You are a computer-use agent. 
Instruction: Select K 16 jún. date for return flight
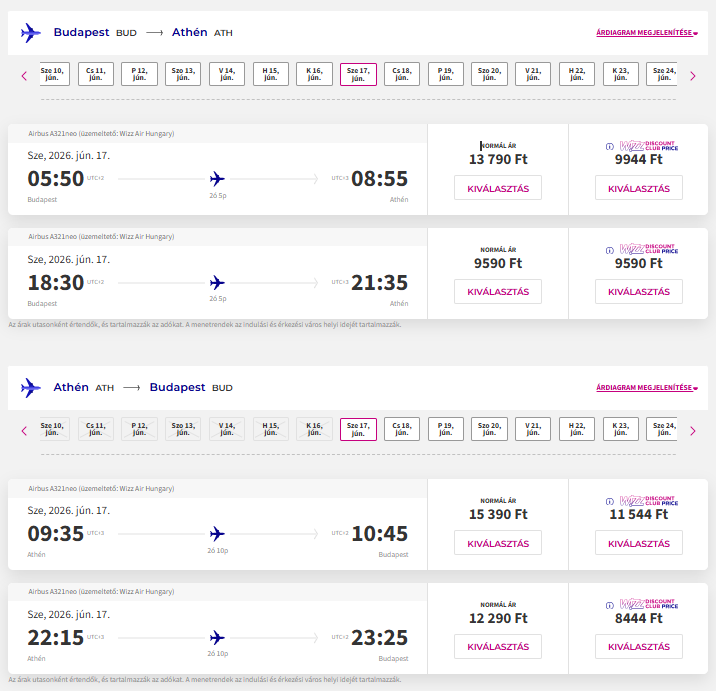point(314,430)
